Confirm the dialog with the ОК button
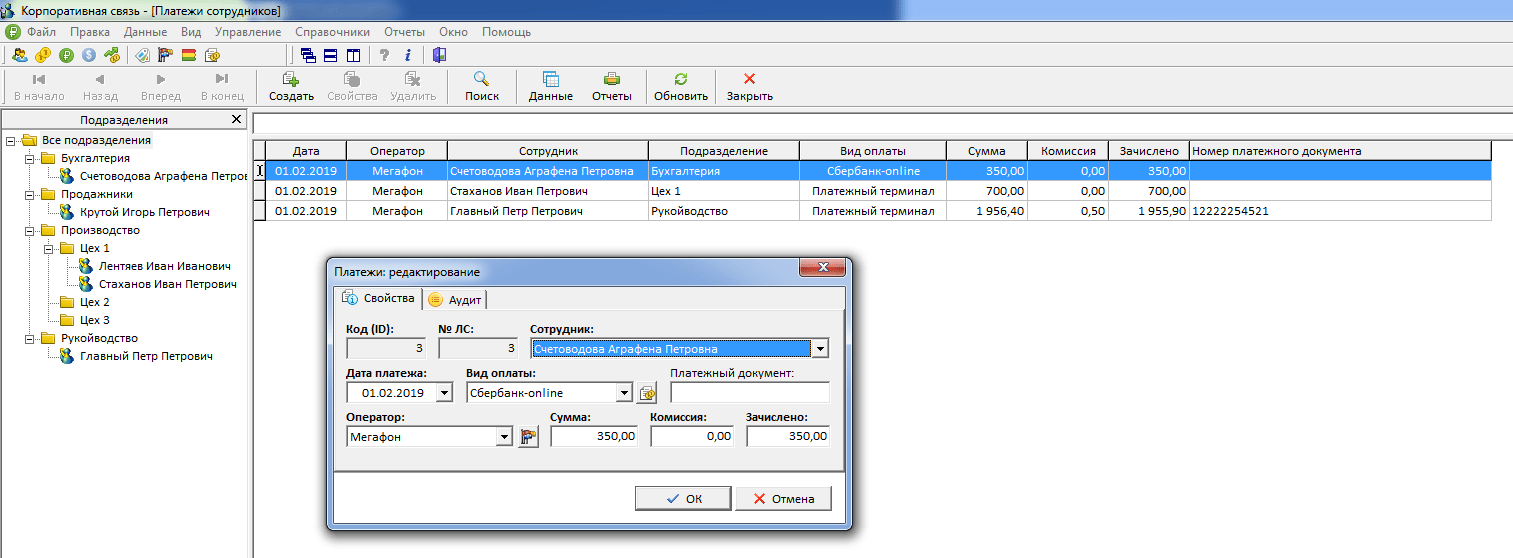 click(x=683, y=498)
